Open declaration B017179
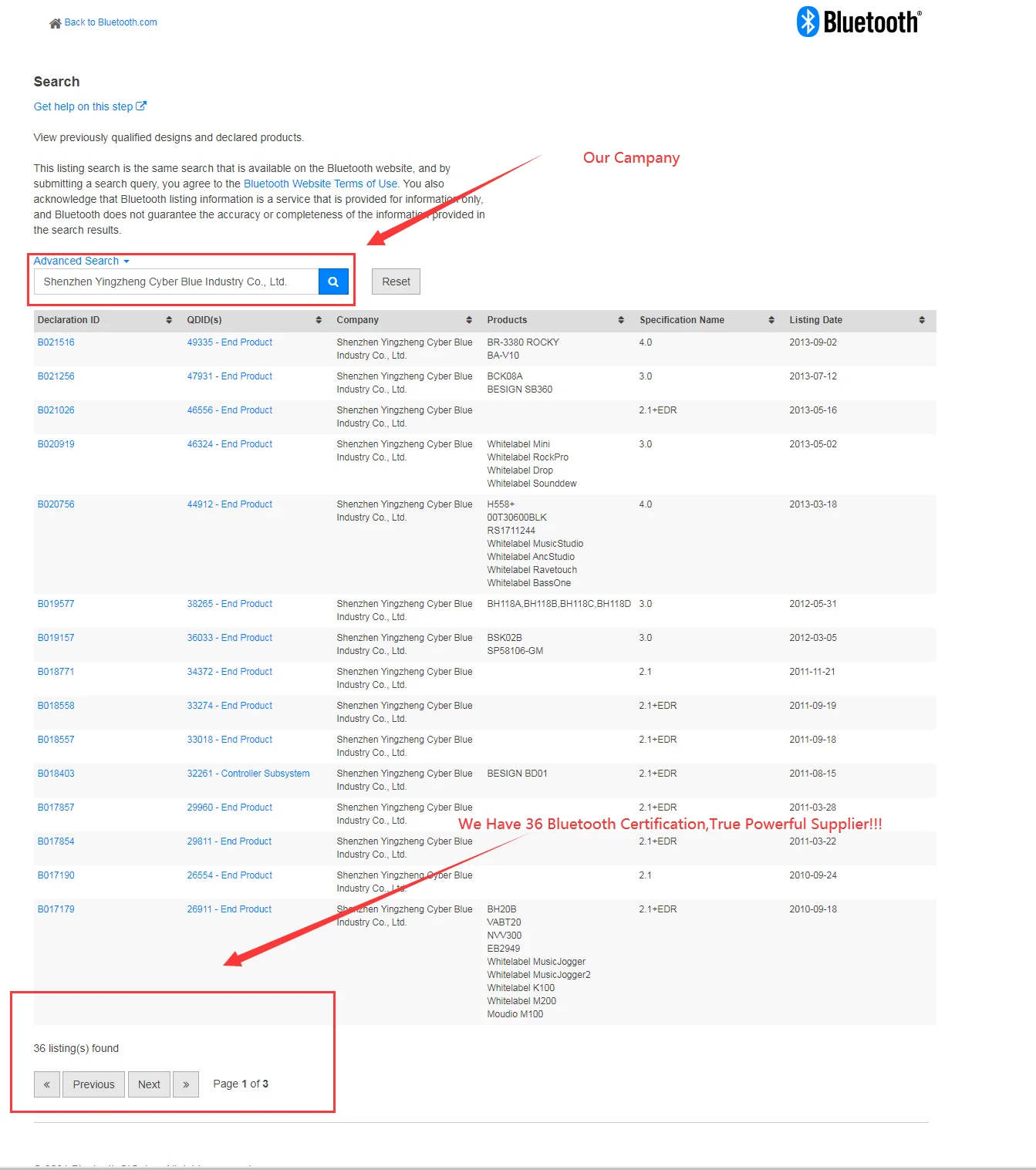 pos(56,909)
